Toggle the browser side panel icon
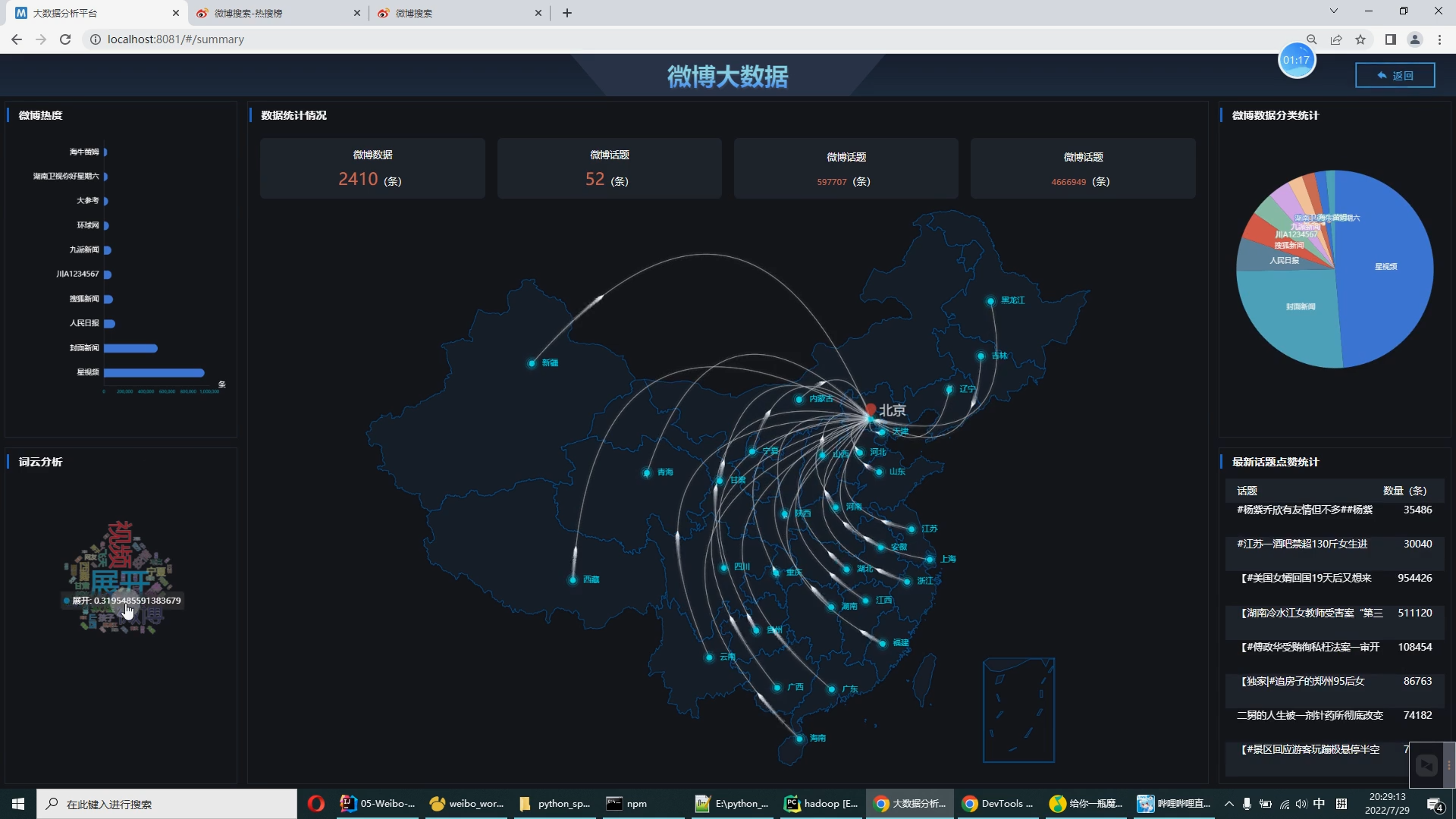 coord(1390,39)
